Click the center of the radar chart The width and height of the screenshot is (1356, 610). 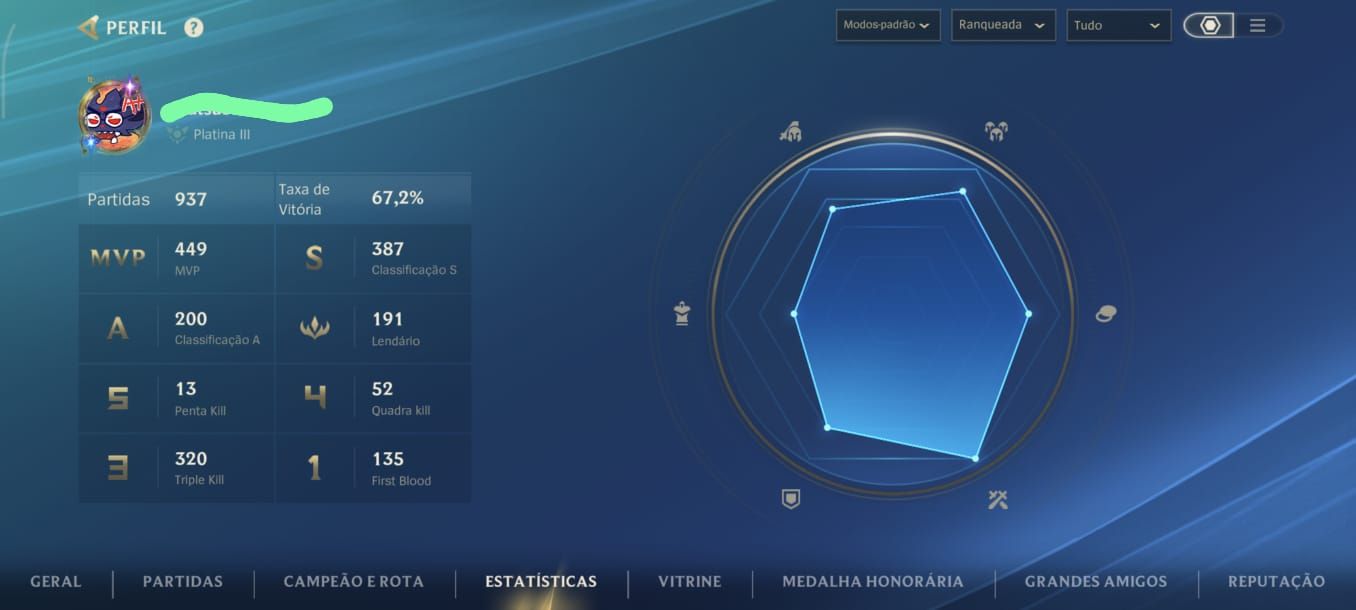[893, 314]
